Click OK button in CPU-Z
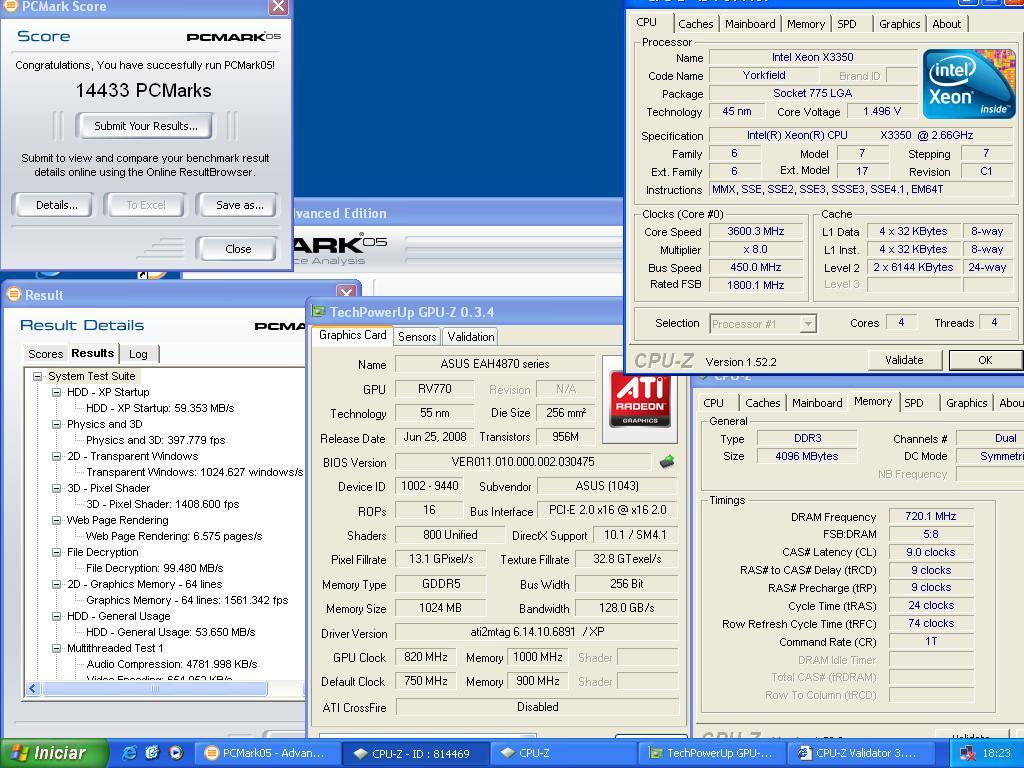The width and height of the screenshot is (1024, 768). [x=985, y=360]
